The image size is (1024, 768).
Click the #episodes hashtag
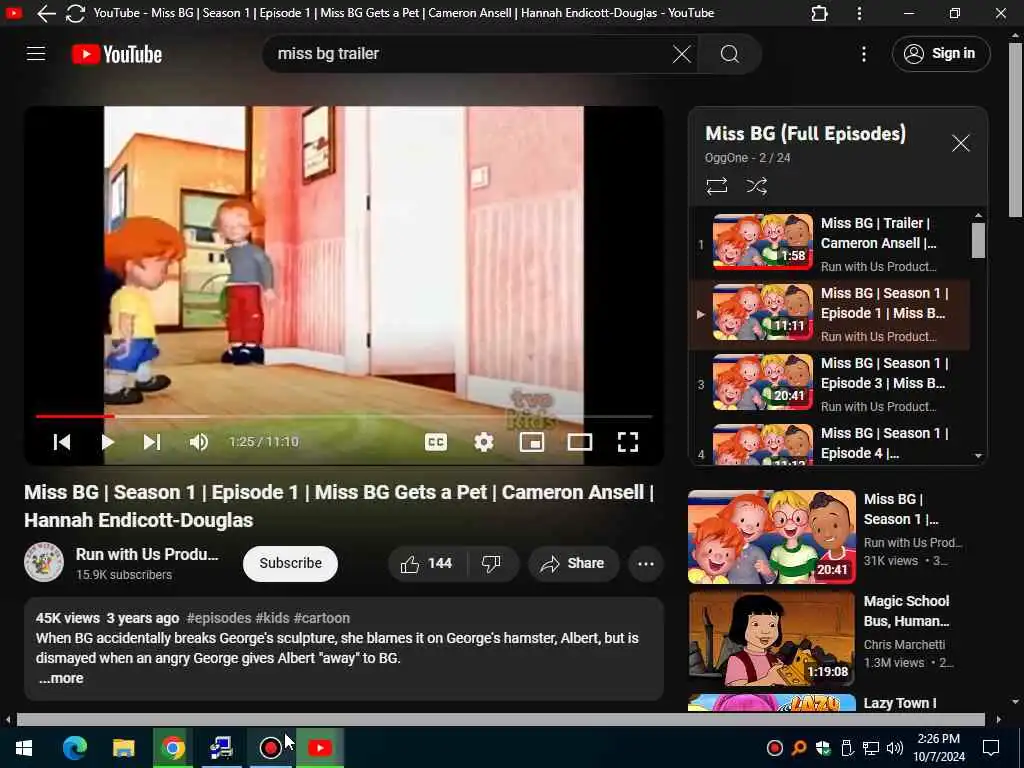click(219, 618)
